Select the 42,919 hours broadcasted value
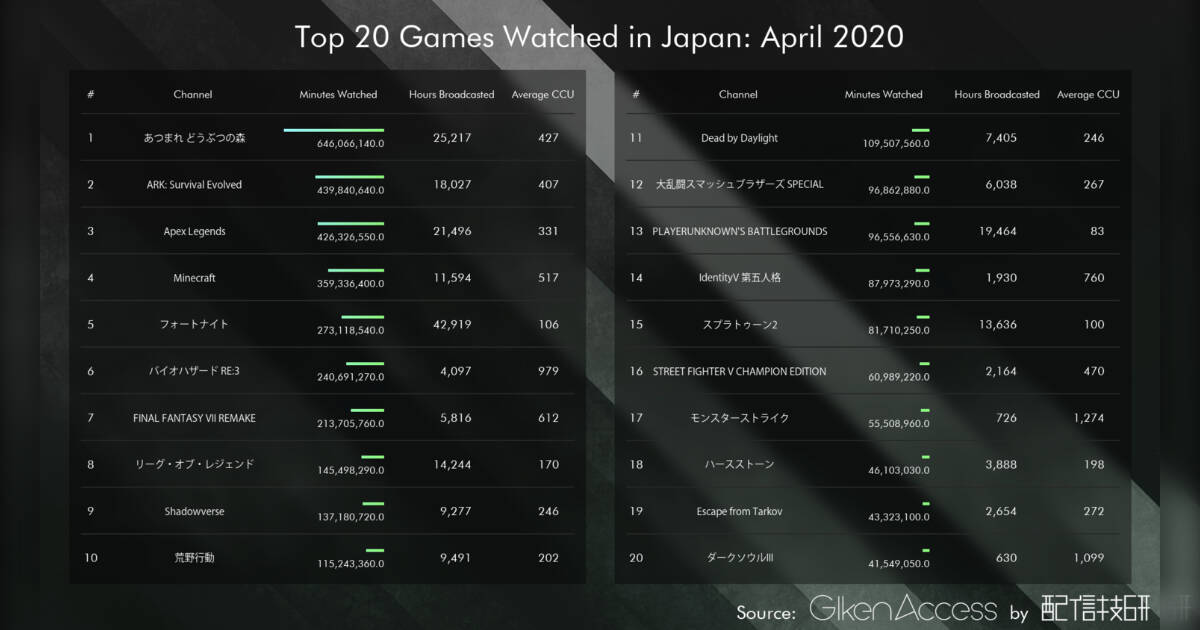The height and width of the screenshot is (630, 1200). point(451,324)
